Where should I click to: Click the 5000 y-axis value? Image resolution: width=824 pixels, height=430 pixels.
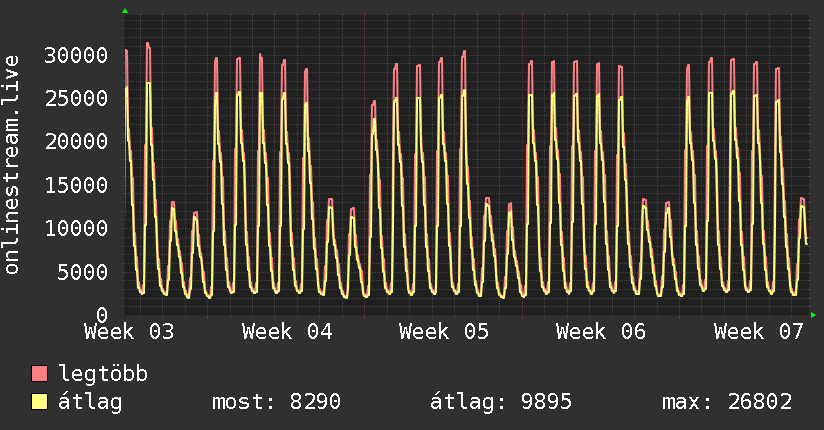(x=83, y=272)
